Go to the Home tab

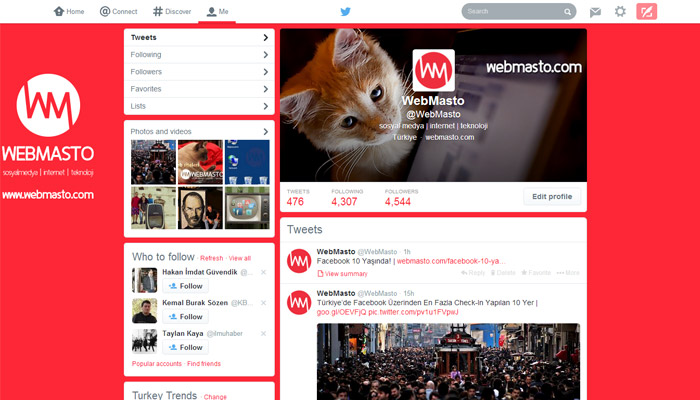click(x=69, y=12)
